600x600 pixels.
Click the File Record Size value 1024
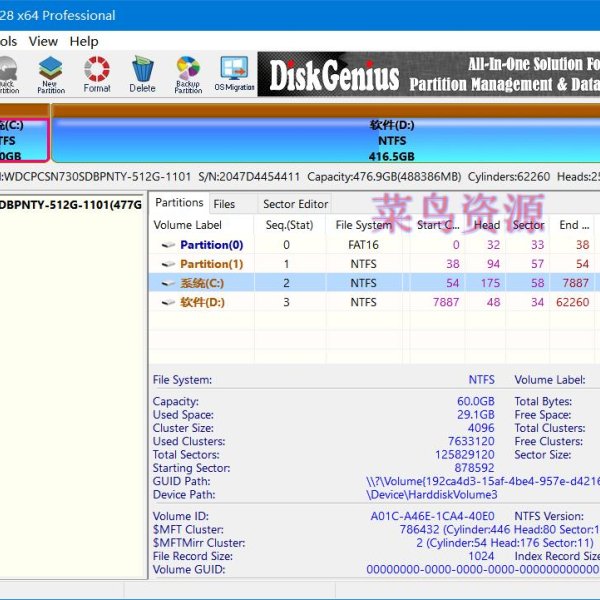pos(481,556)
